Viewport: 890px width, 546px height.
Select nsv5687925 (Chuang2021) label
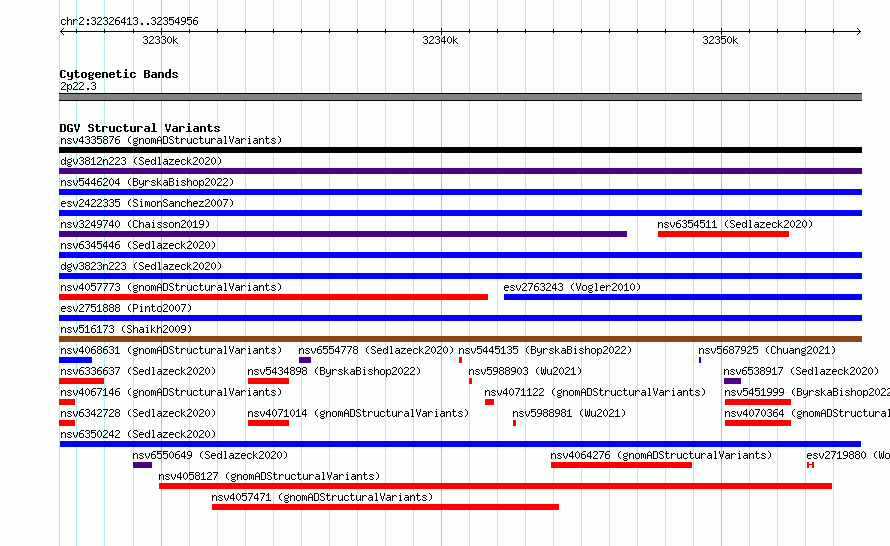pos(767,350)
